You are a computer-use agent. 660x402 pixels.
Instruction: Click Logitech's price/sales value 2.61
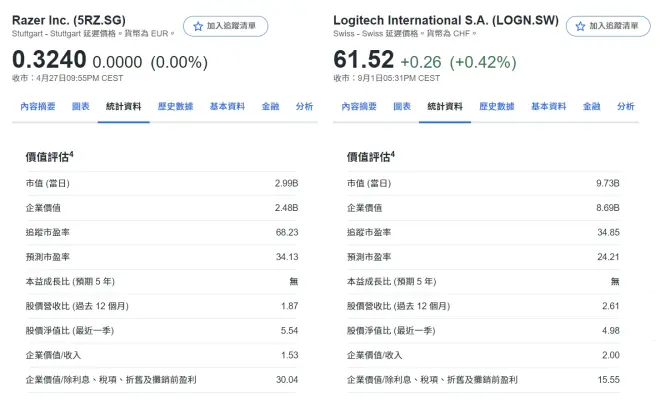click(x=611, y=306)
